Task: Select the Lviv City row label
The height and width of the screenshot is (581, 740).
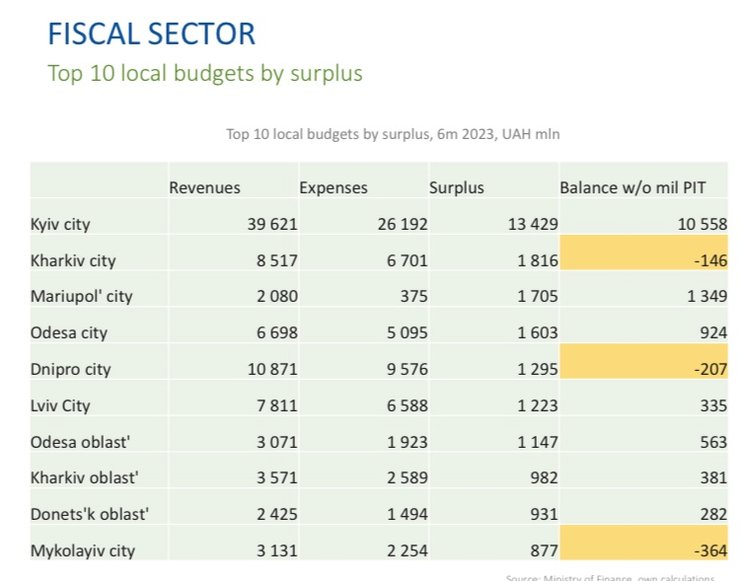Action: pos(63,405)
